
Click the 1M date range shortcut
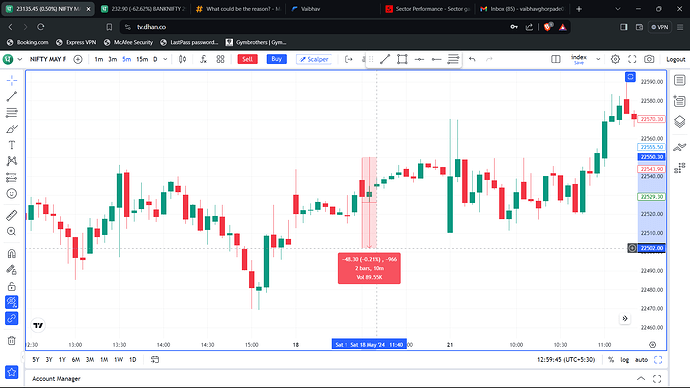(104, 360)
